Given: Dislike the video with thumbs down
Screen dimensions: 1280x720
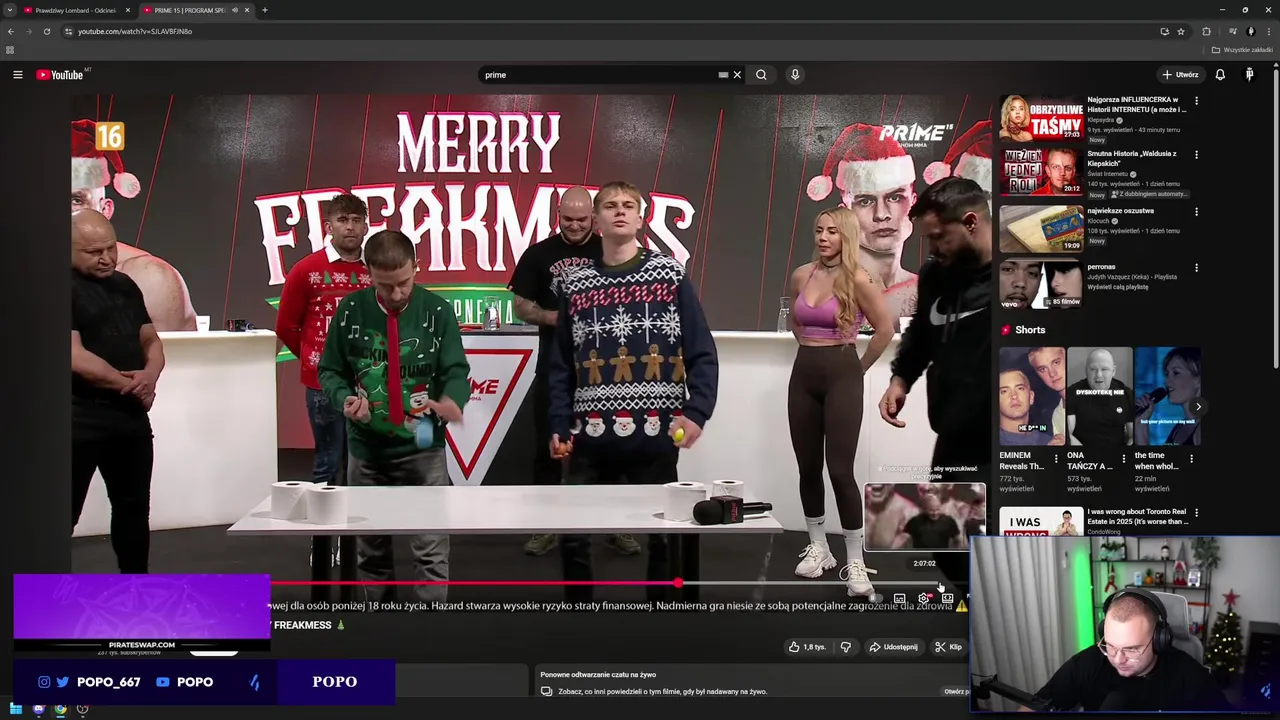Looking at the screenshot, I should pos(846,647).
